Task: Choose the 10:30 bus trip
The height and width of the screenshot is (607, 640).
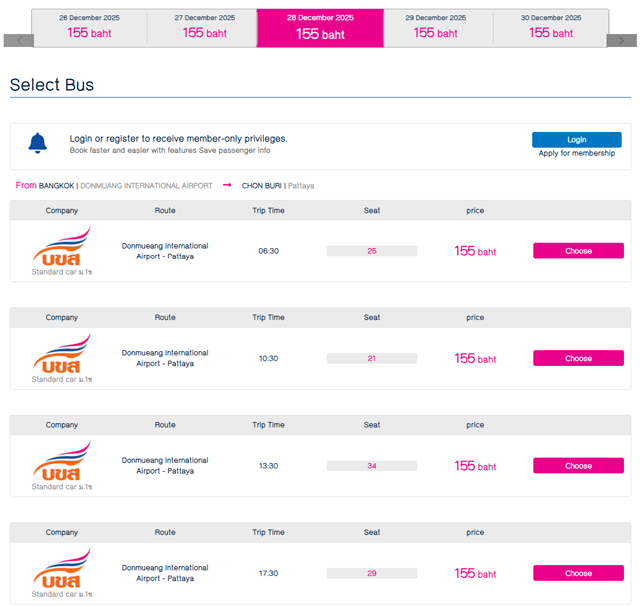Action: tap(578, 358)
